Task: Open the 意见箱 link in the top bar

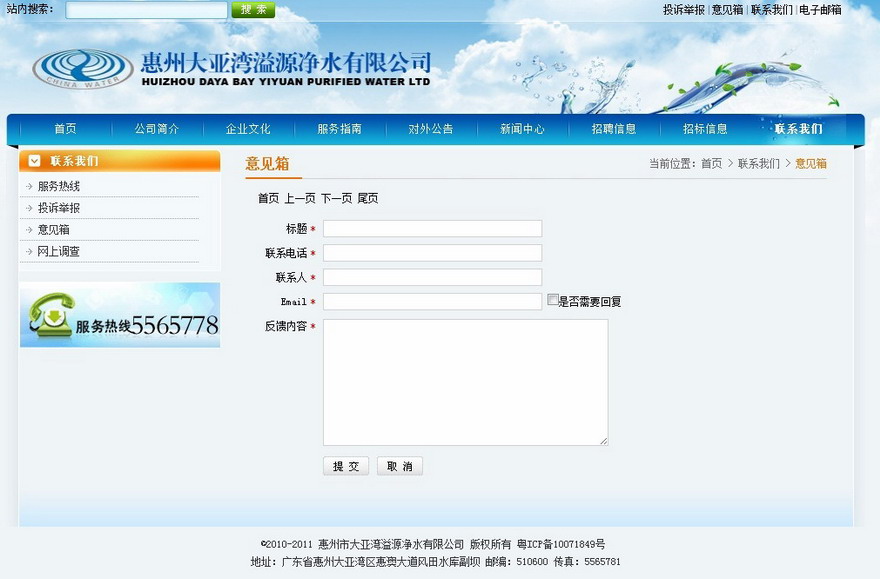Action: pos(727,10)
